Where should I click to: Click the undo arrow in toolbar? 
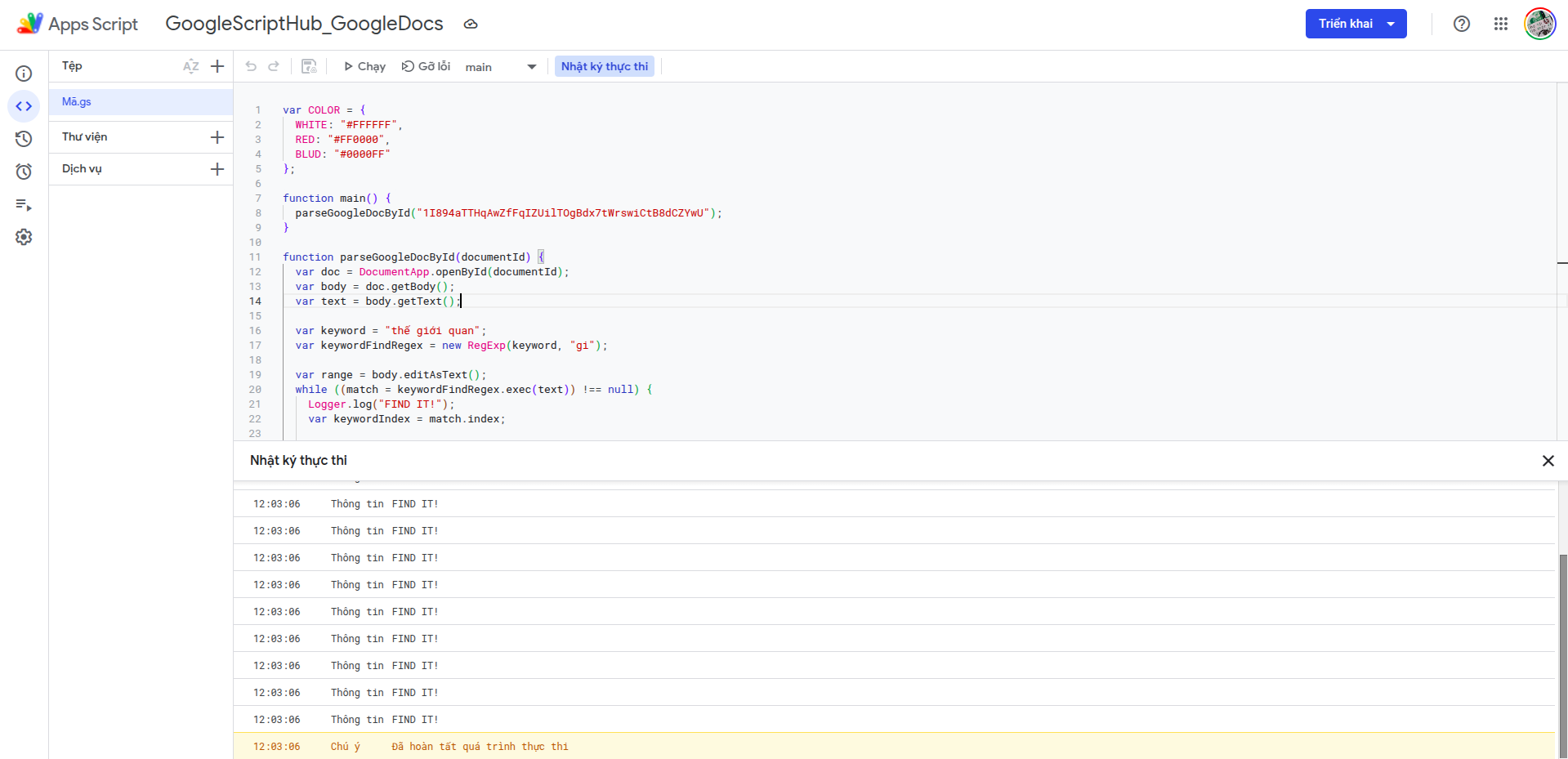[251, 66]
